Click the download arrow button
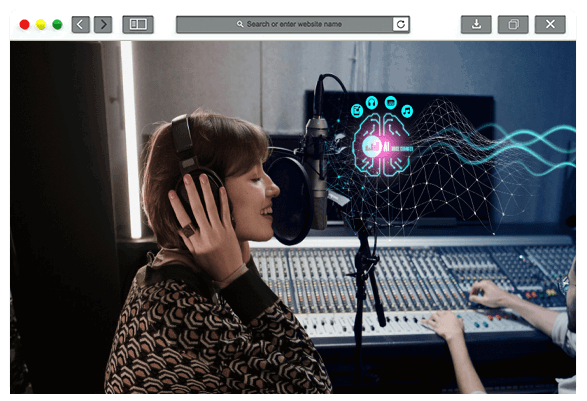Image resolution: width=587 pixels, height=401 pixels. [476, 25]
